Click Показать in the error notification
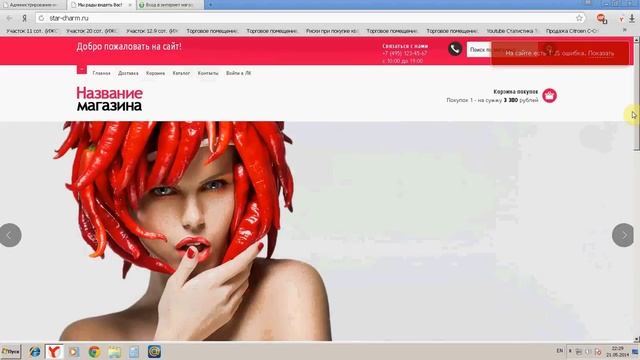640x360 pixels. 601,53
